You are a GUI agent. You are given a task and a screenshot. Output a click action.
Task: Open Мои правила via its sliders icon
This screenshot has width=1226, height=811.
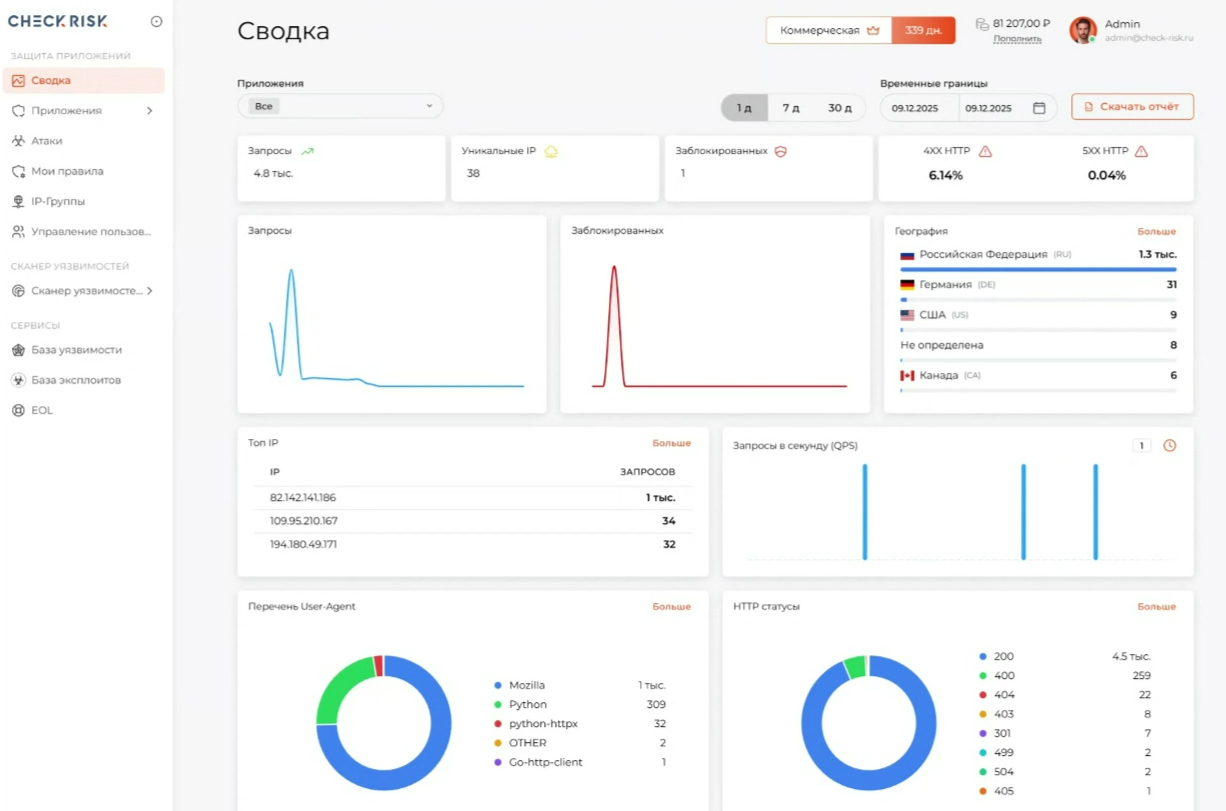pyautogui.click(x=18, y=171)
